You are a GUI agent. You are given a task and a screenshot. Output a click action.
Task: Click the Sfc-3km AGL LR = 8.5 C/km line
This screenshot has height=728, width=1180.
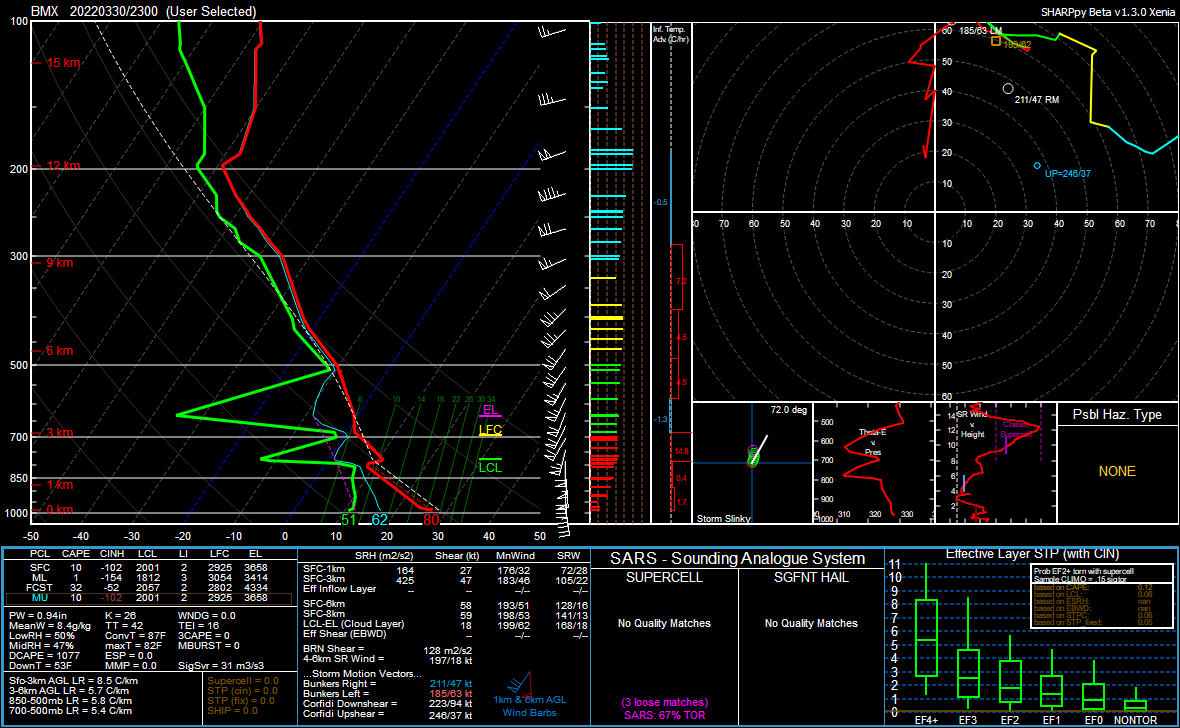(x=74, y=681)
